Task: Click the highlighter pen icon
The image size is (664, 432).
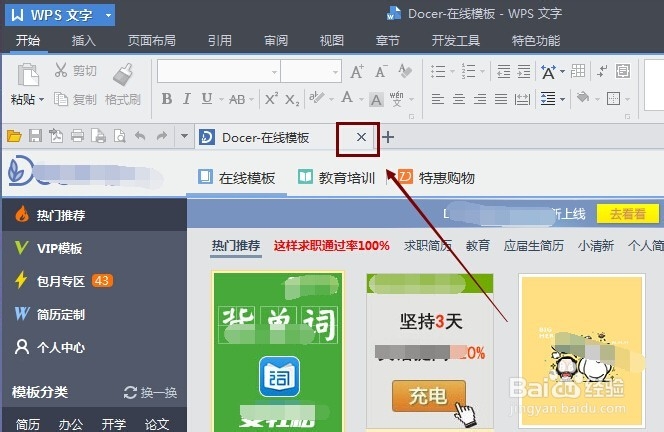Action: (x=317, y=98)
